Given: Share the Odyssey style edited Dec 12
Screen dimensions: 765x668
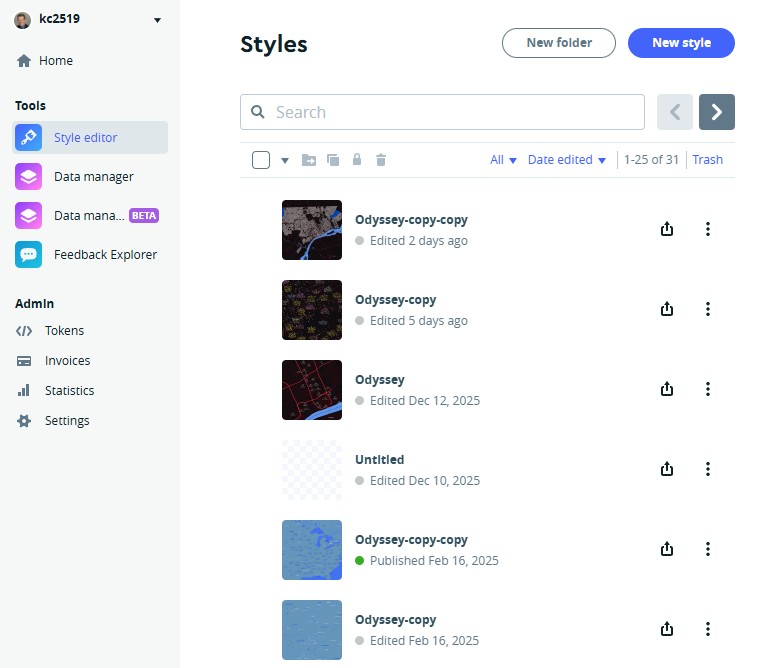Looking at the screenshot, I should (x=667, y=389).
